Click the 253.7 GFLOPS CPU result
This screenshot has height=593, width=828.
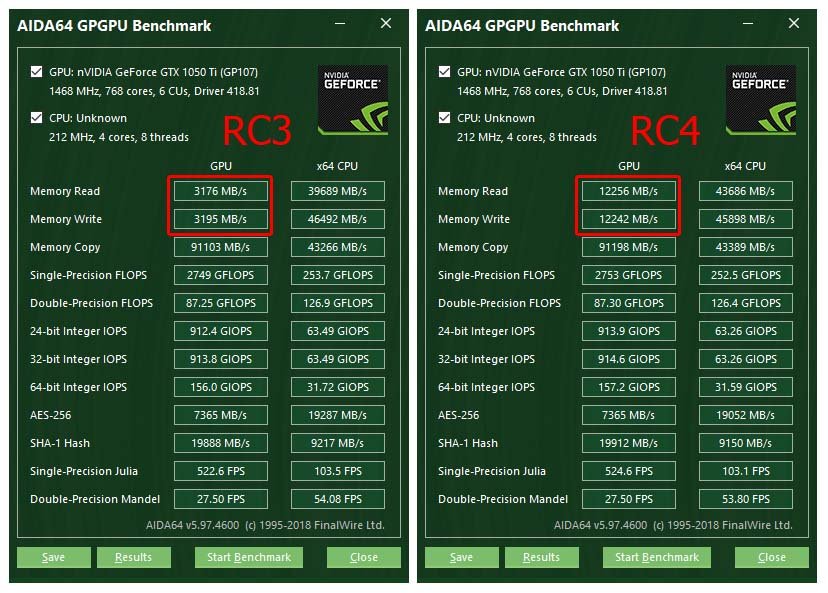pyautogui.click(x=338, y=275)
